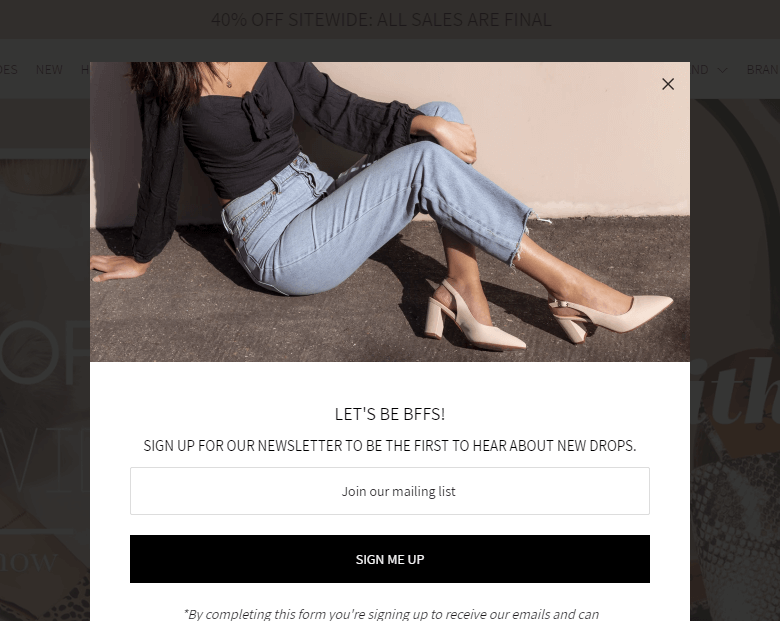Open the partially visible BRAN menu item
Screen dimensions: 780x621
(x=763, y=70)
